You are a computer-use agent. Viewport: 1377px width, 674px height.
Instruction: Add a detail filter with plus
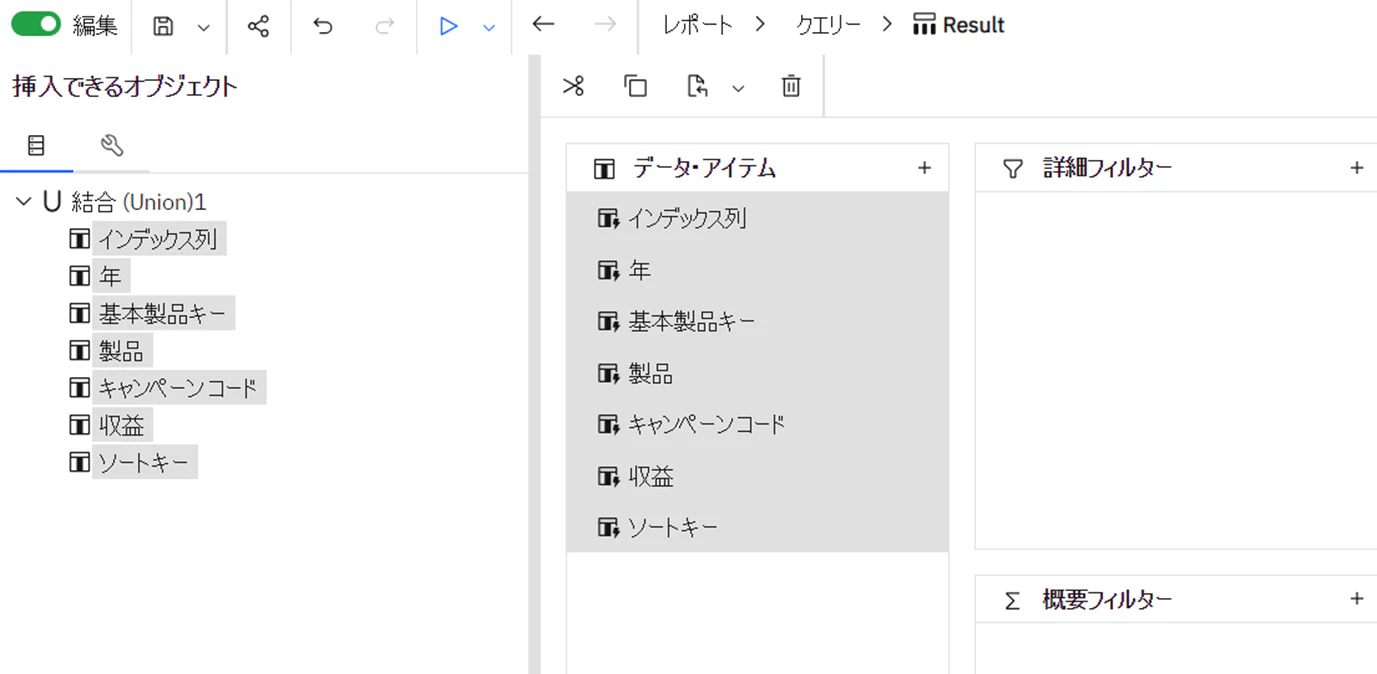pos(1356,168)
